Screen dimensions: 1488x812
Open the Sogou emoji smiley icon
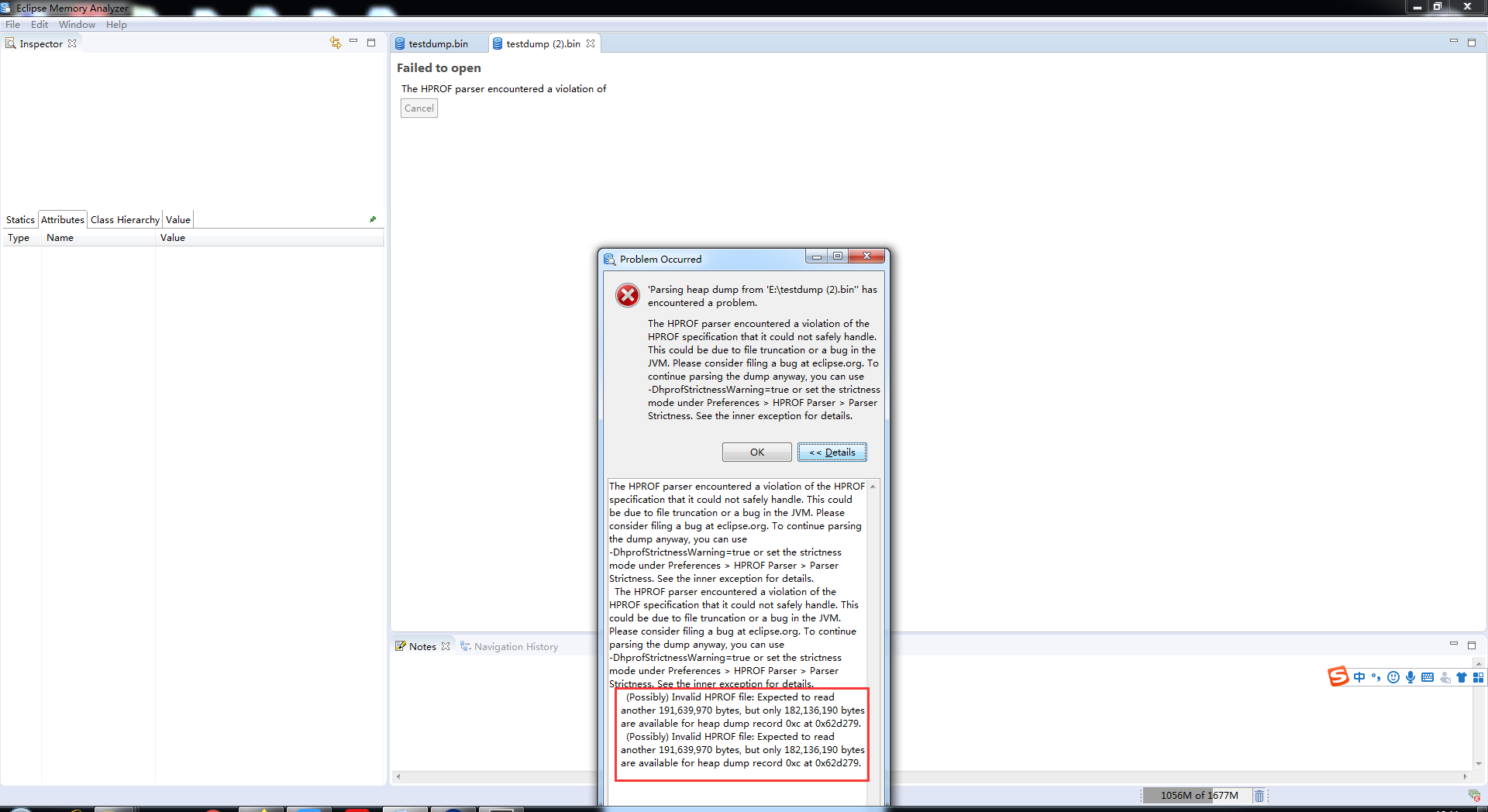coord(1394,677)
